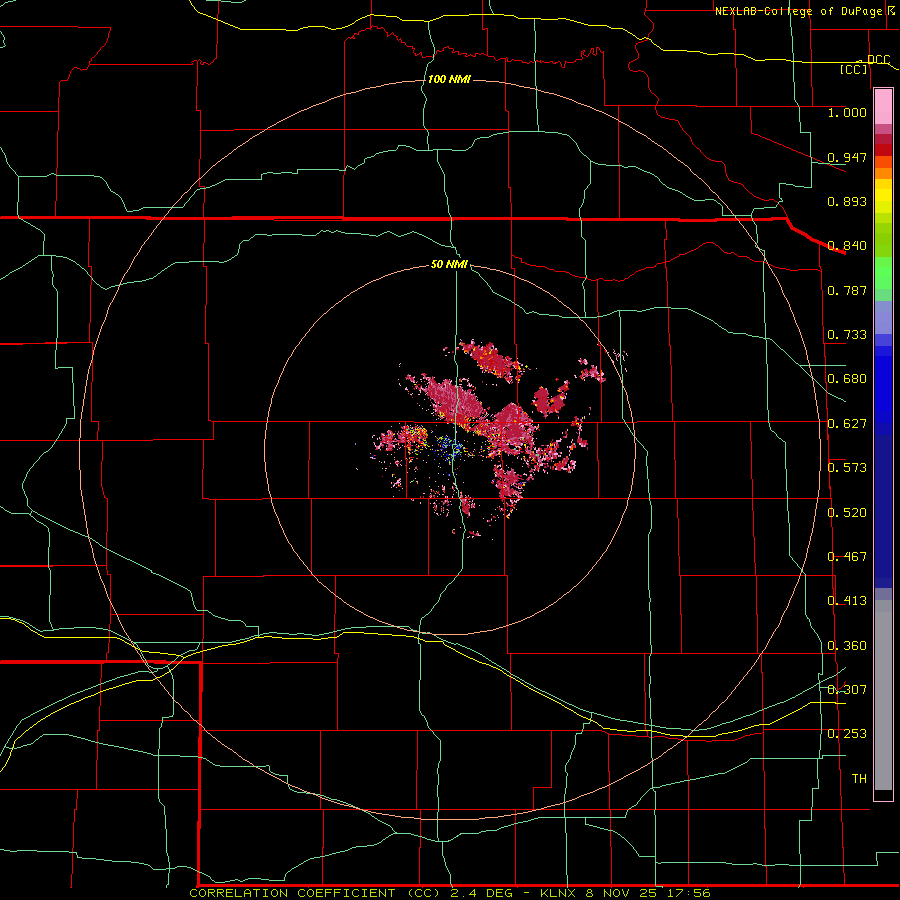Click the 0.840 legend value

coord(847,246)
